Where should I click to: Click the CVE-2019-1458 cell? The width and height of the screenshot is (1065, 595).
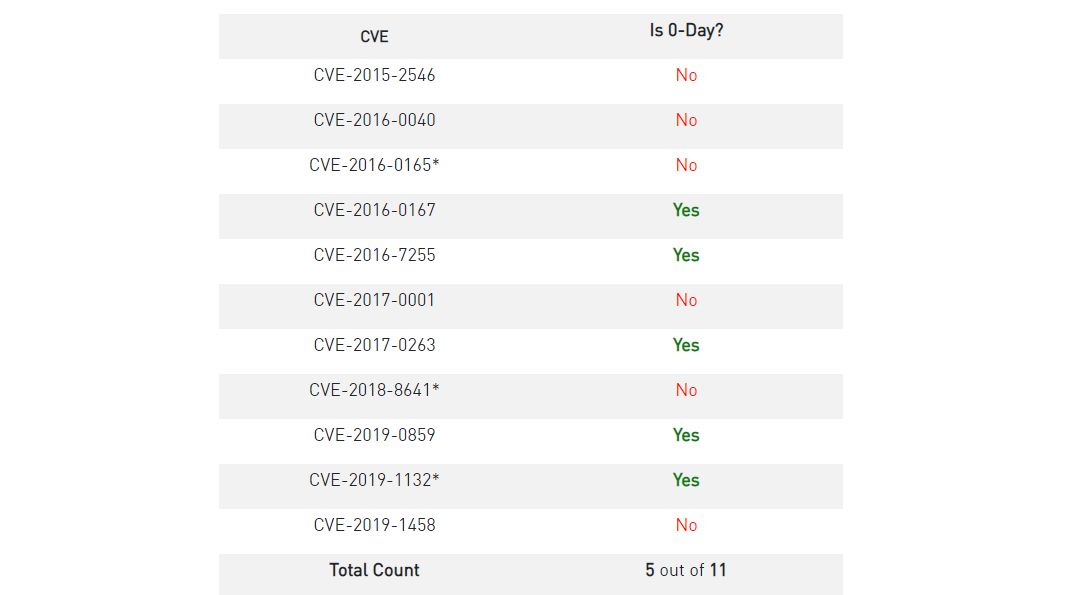tap(374, 525)
